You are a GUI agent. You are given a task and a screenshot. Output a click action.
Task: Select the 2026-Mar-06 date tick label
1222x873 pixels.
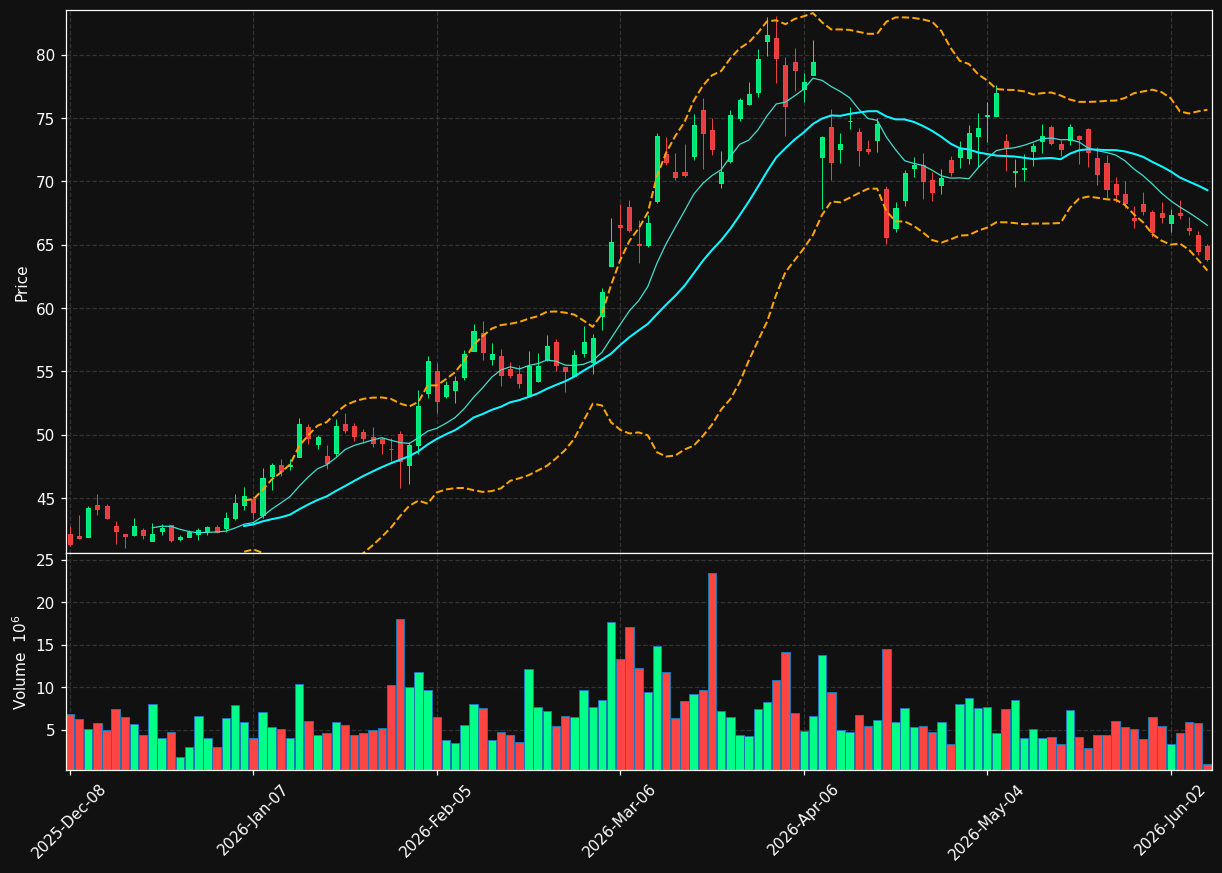pos(618,820)
